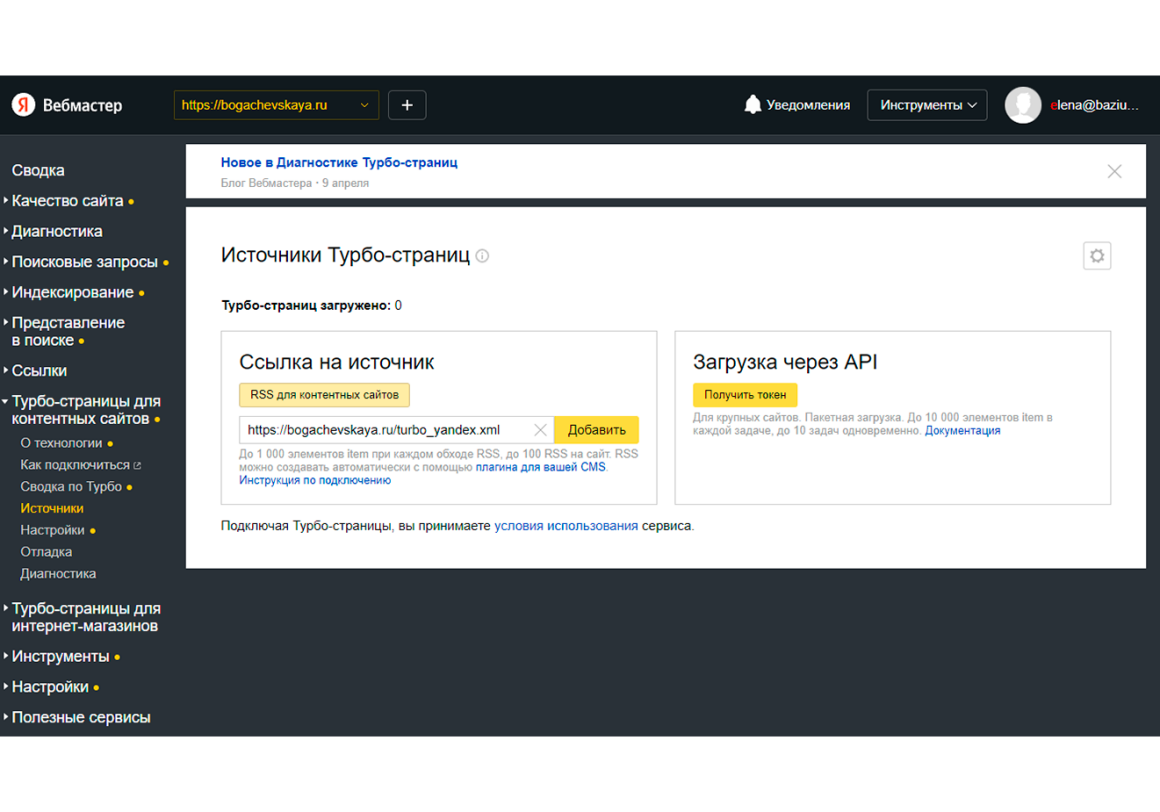Open условия использования link
The image size is (1160, 812).
click(x=566, y=526)
